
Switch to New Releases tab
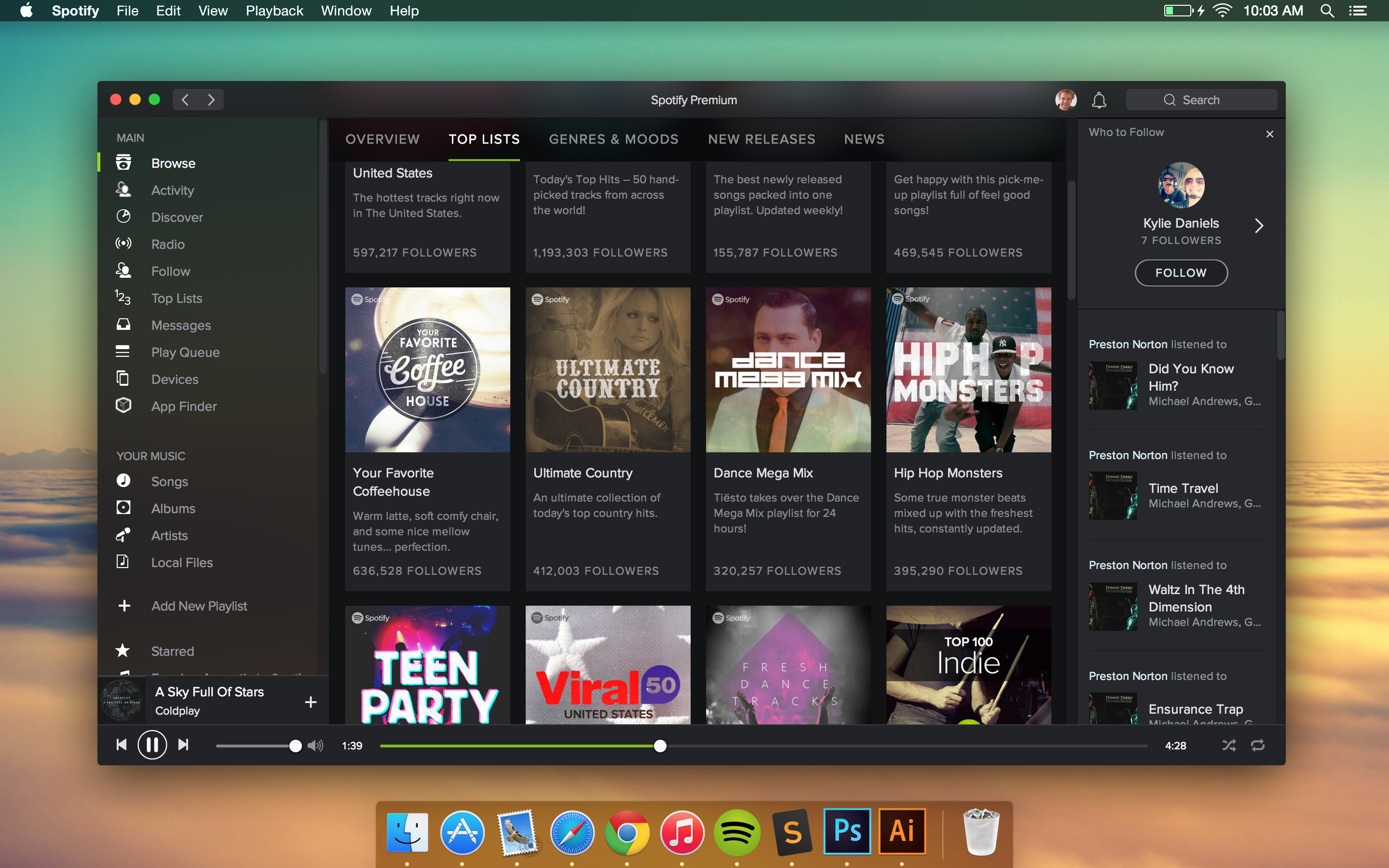coord(761,139)
